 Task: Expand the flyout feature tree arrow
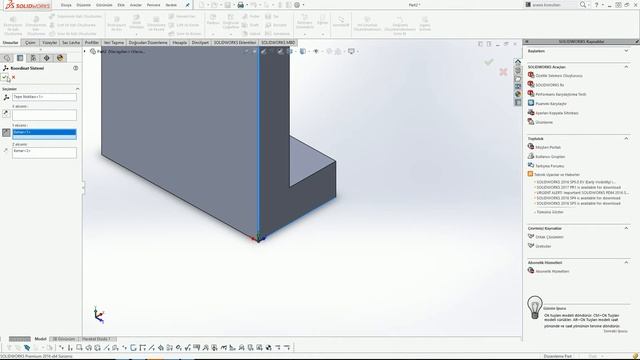(x=85, y=51)
